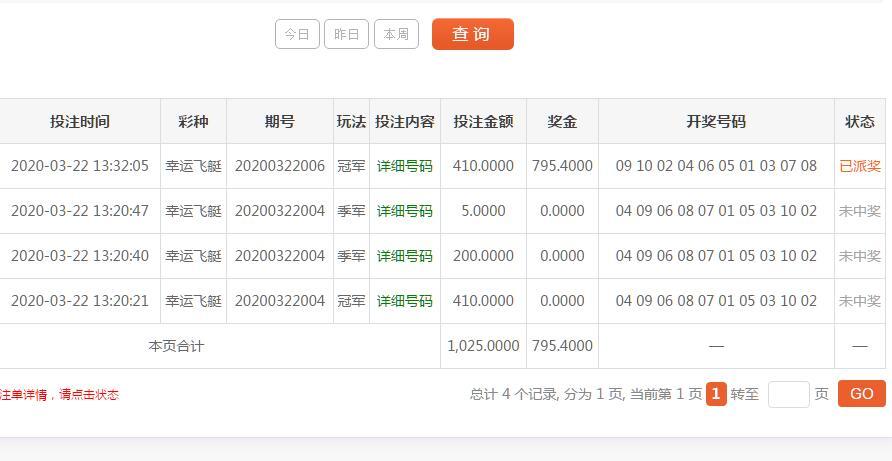Click 未中奖 status for the 200.0000 bet
The width and height of the screenshot is (892, 461).
tap(859, 256)
